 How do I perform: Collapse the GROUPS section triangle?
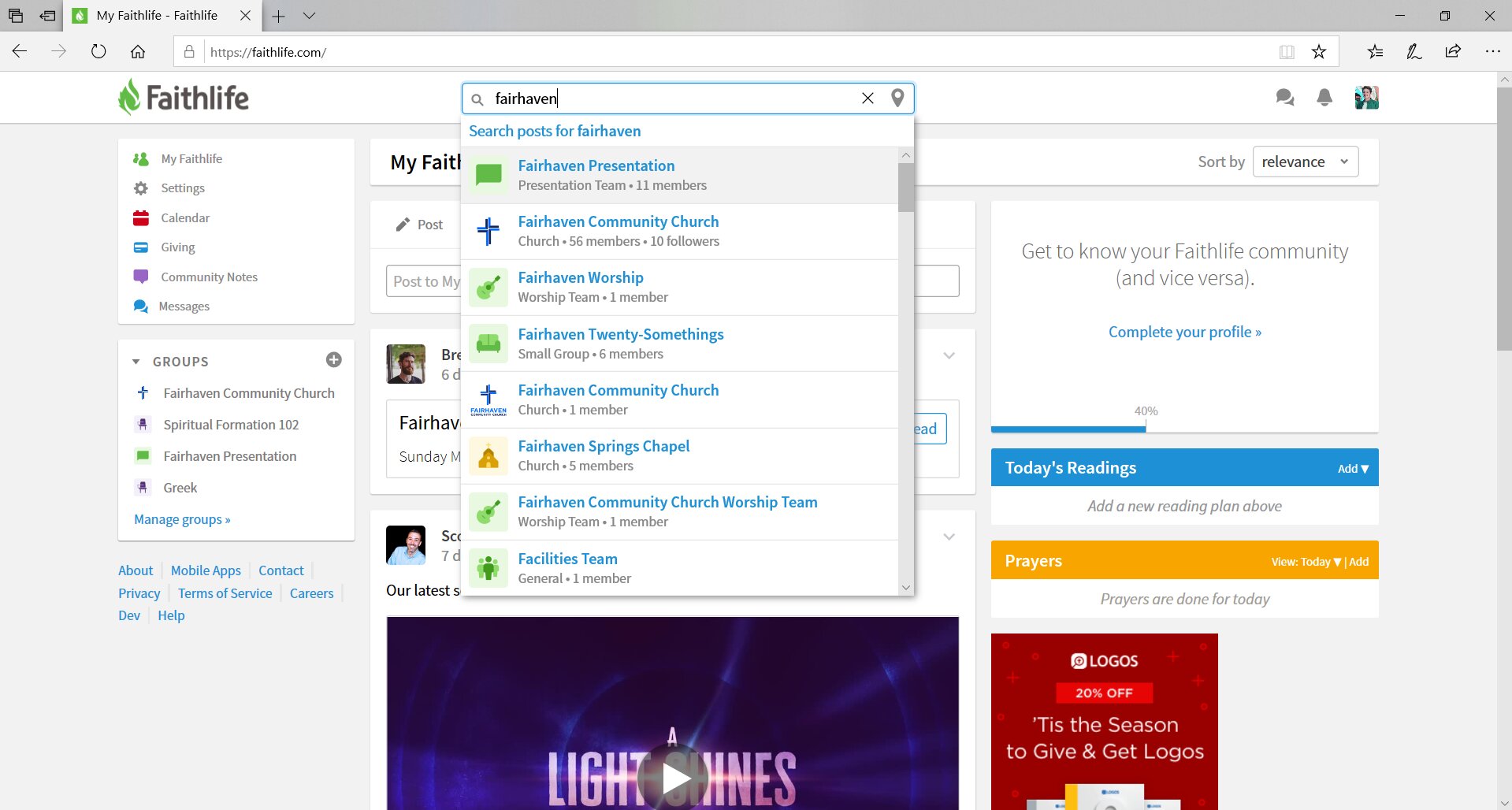136,362
